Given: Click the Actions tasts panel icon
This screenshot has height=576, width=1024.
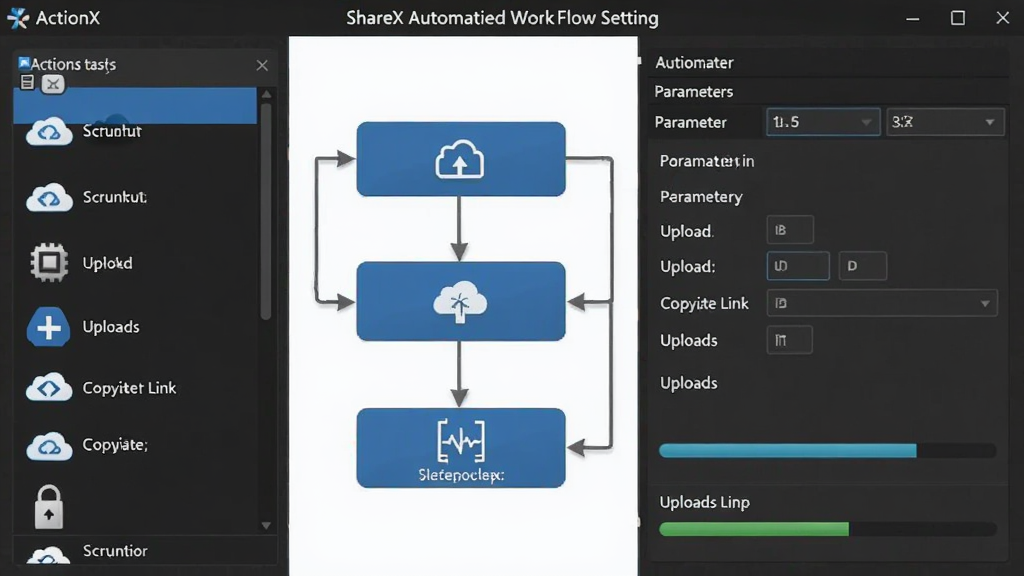Looking at the screenshot, I should click(x=24, y=63).
